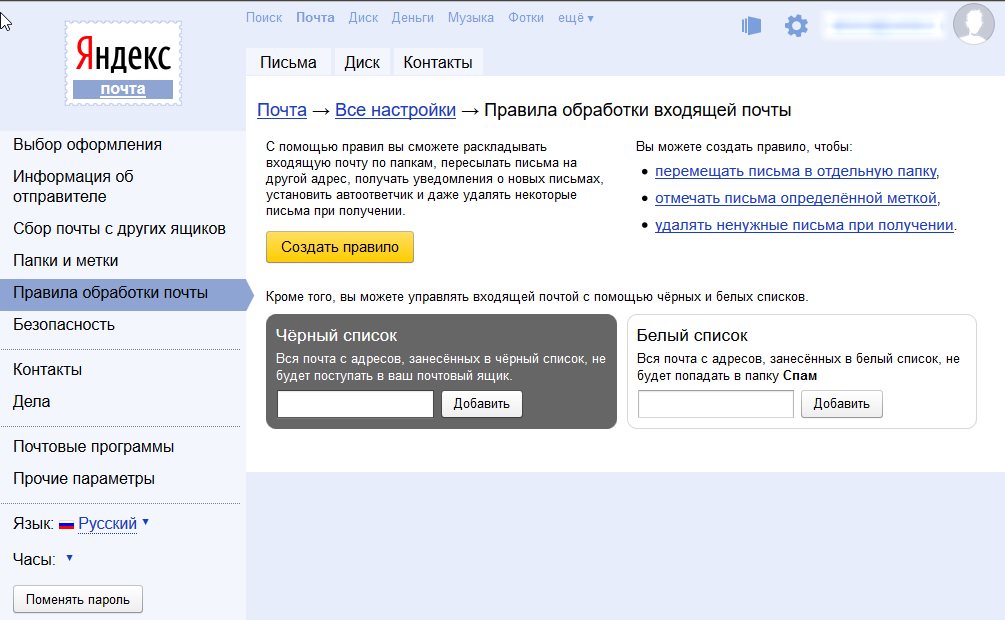Switch to the Письма tab
The height and width of the screenshot is (620, 1005).
click(x=288, y=62)
